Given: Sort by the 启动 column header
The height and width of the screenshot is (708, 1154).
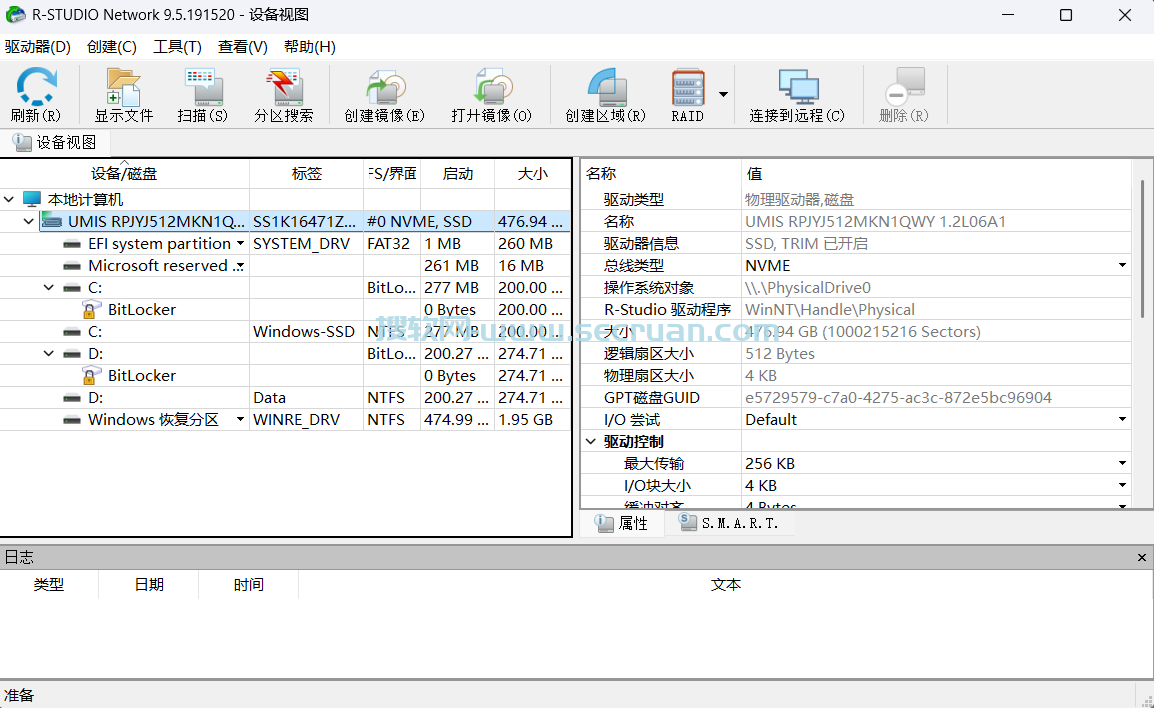Looking at the screenshot, I should 458,174.
